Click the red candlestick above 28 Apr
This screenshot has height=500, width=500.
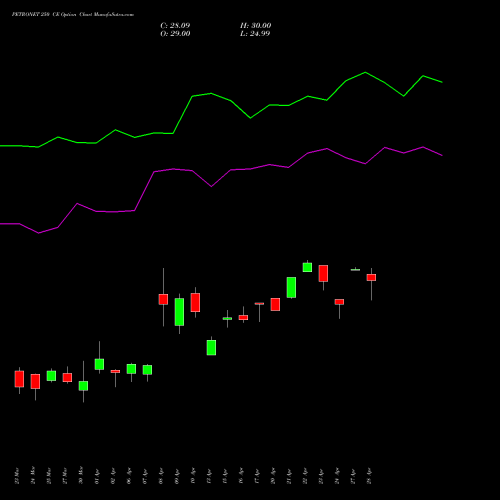click(371, 277)
